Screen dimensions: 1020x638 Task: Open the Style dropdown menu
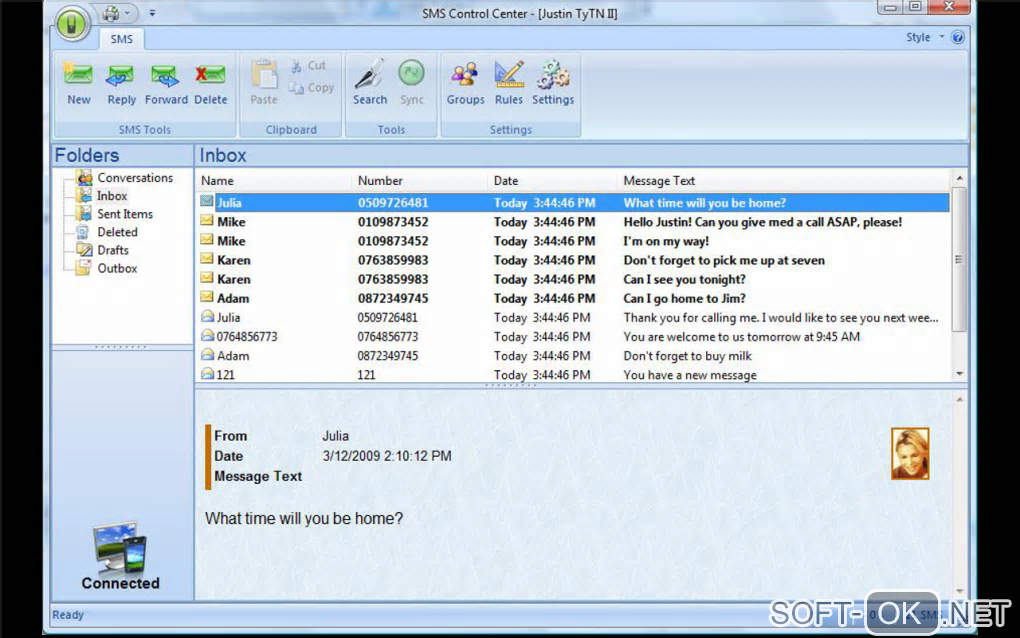coord(924,38)
